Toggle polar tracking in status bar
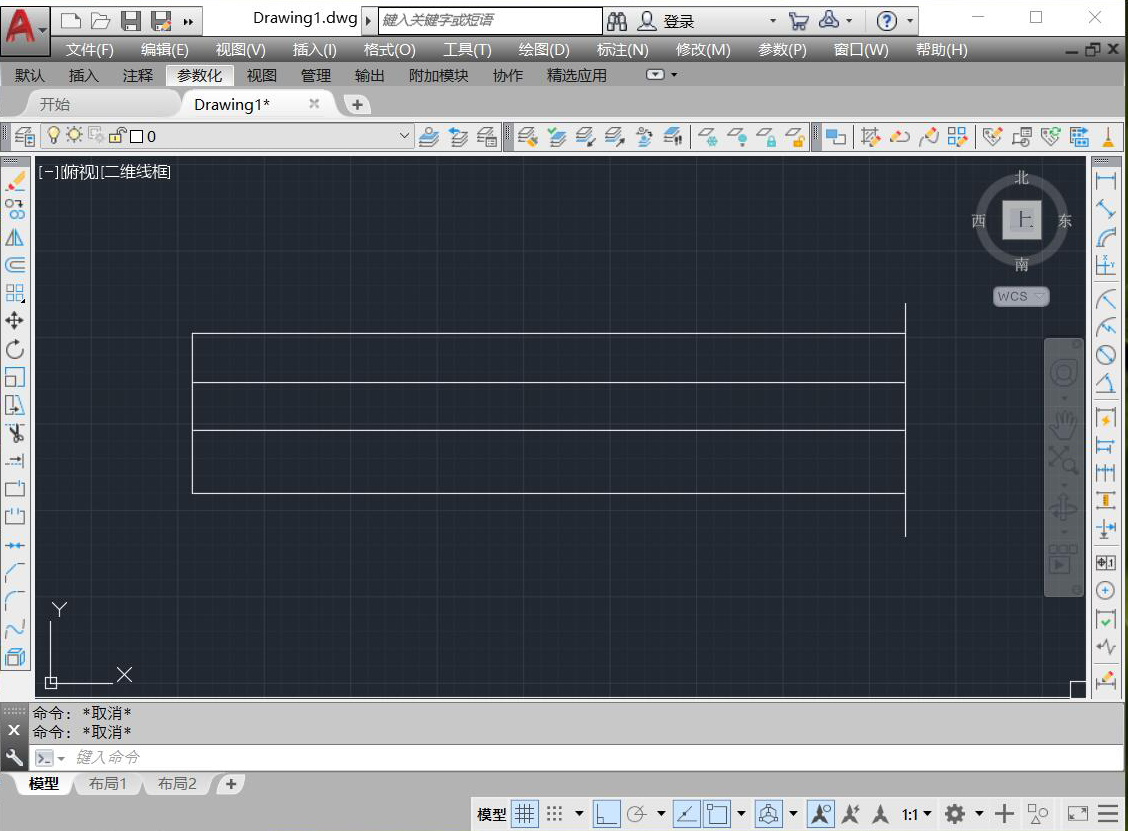1128x831 pixels. click(636, 814)
